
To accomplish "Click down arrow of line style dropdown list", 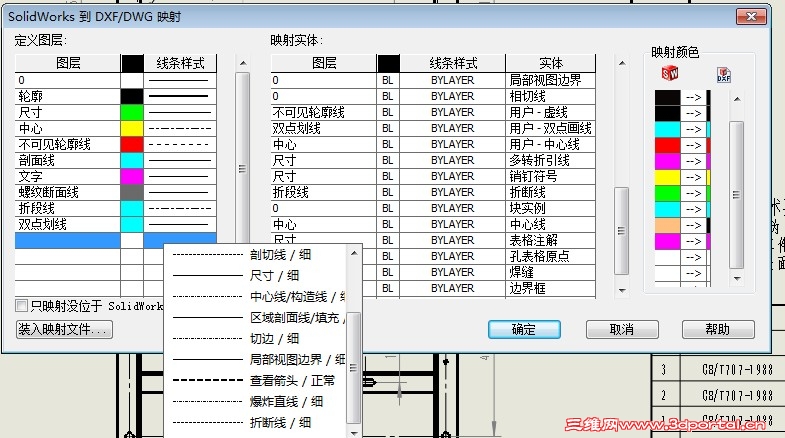I will pos(354,433).
